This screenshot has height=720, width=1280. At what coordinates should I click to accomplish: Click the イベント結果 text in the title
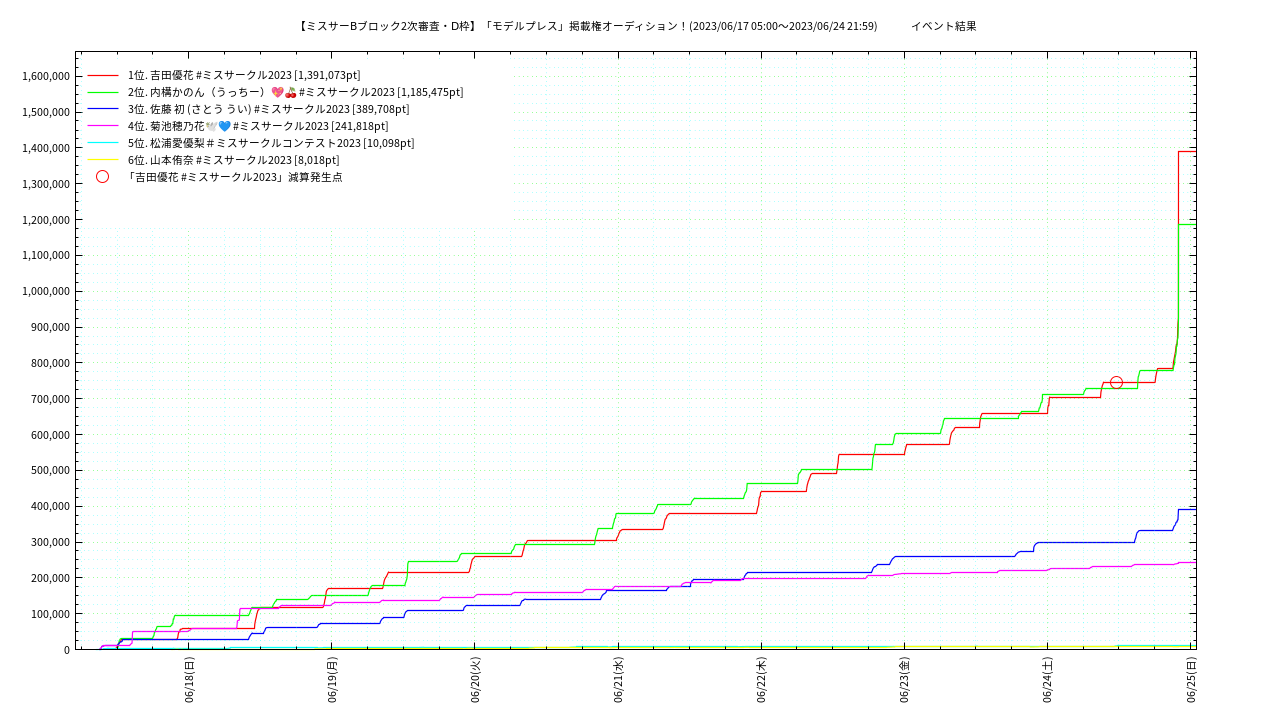pyautogui.click(x=943, y=26)
